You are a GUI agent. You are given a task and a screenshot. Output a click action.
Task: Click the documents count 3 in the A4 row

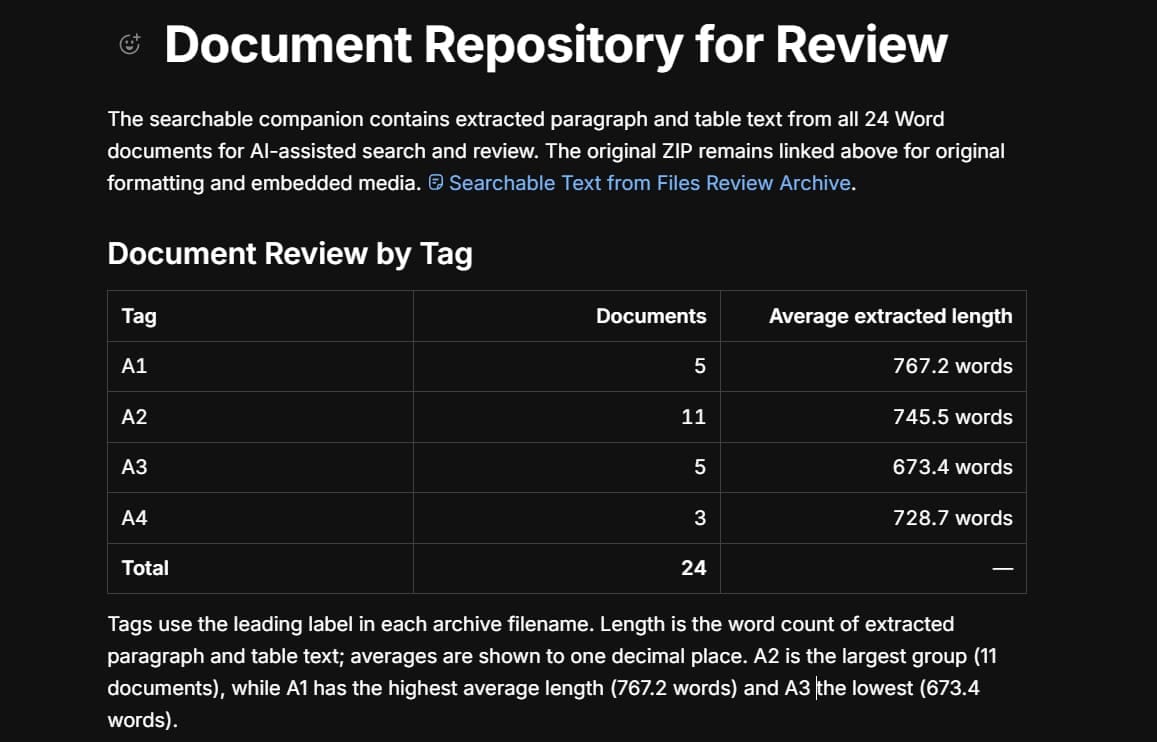pyautogui.click(x=567, y=519)
